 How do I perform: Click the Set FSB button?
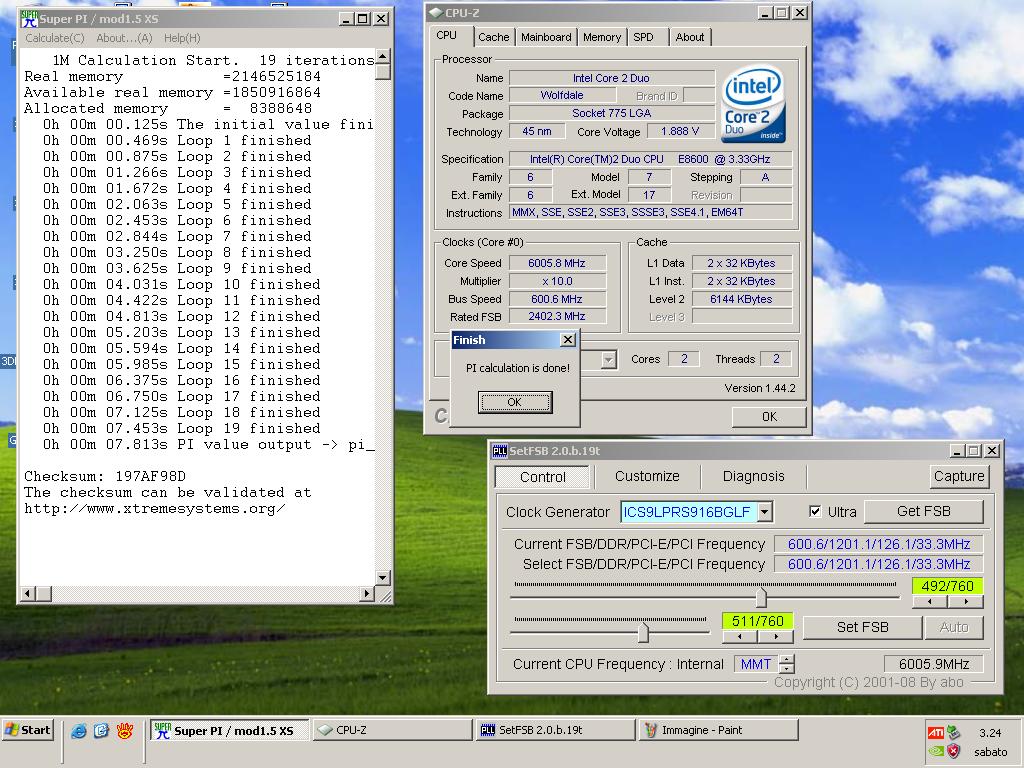(x=862, y=628)
